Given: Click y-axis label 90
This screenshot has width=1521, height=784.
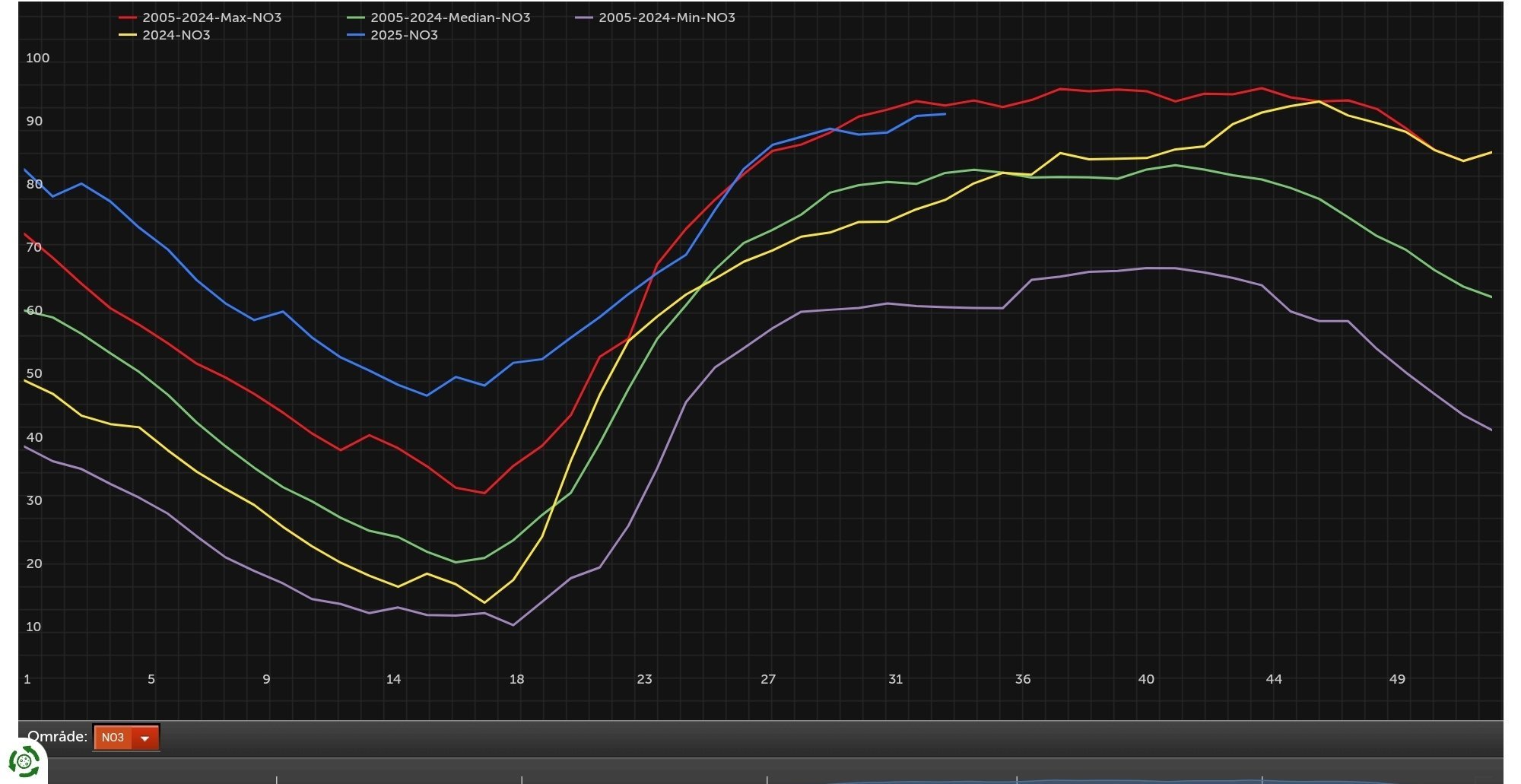Looking at the screenshot, I should click(x=34, y=121).
